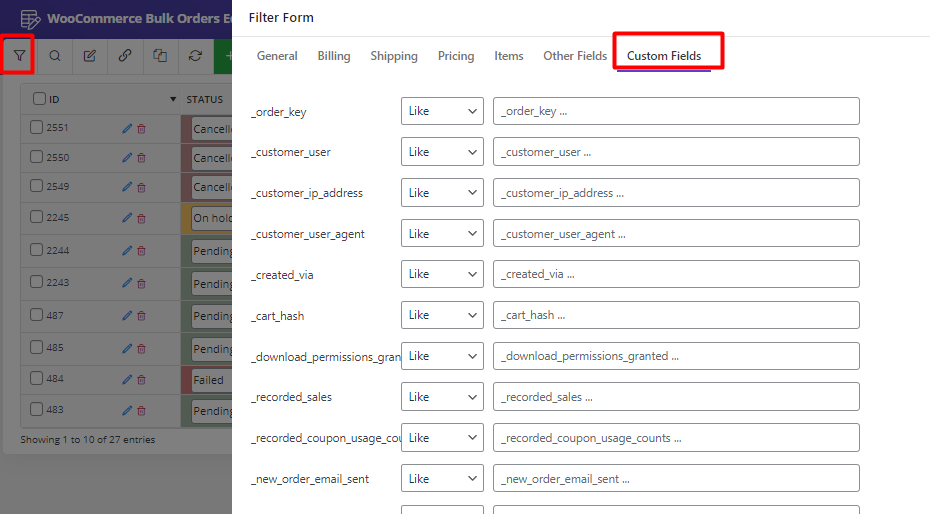Viewport: 930px width, 514px height.
Task: Check the box for order 487
Action: coord(36,315)
